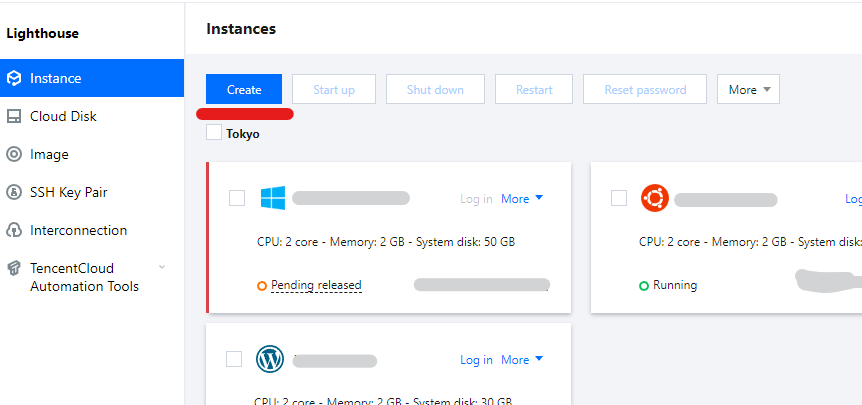Select the Ubuntu instance checkbox
Viewport: 862px width, 405px height.
click(619, 198)
